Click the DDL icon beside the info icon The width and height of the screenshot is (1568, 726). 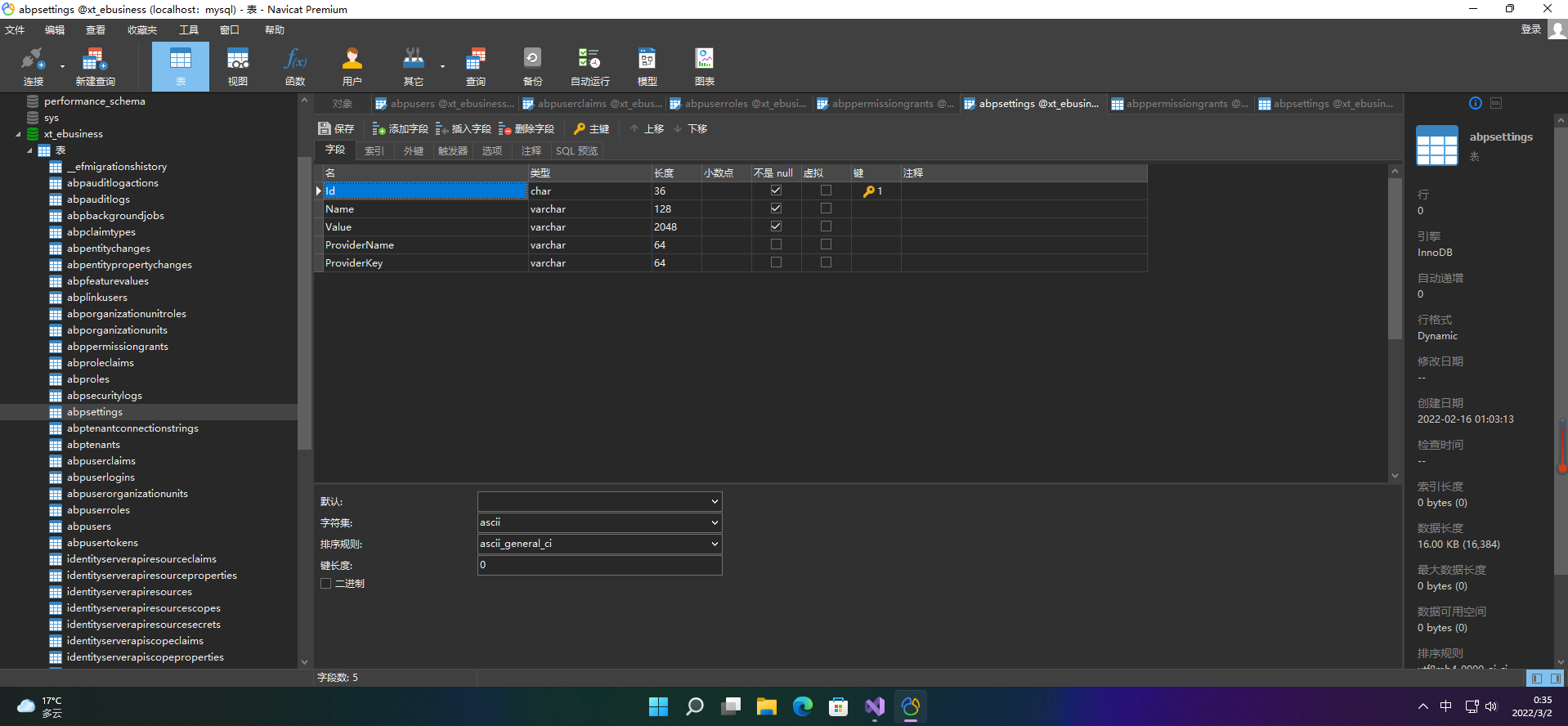(1496, 103)
